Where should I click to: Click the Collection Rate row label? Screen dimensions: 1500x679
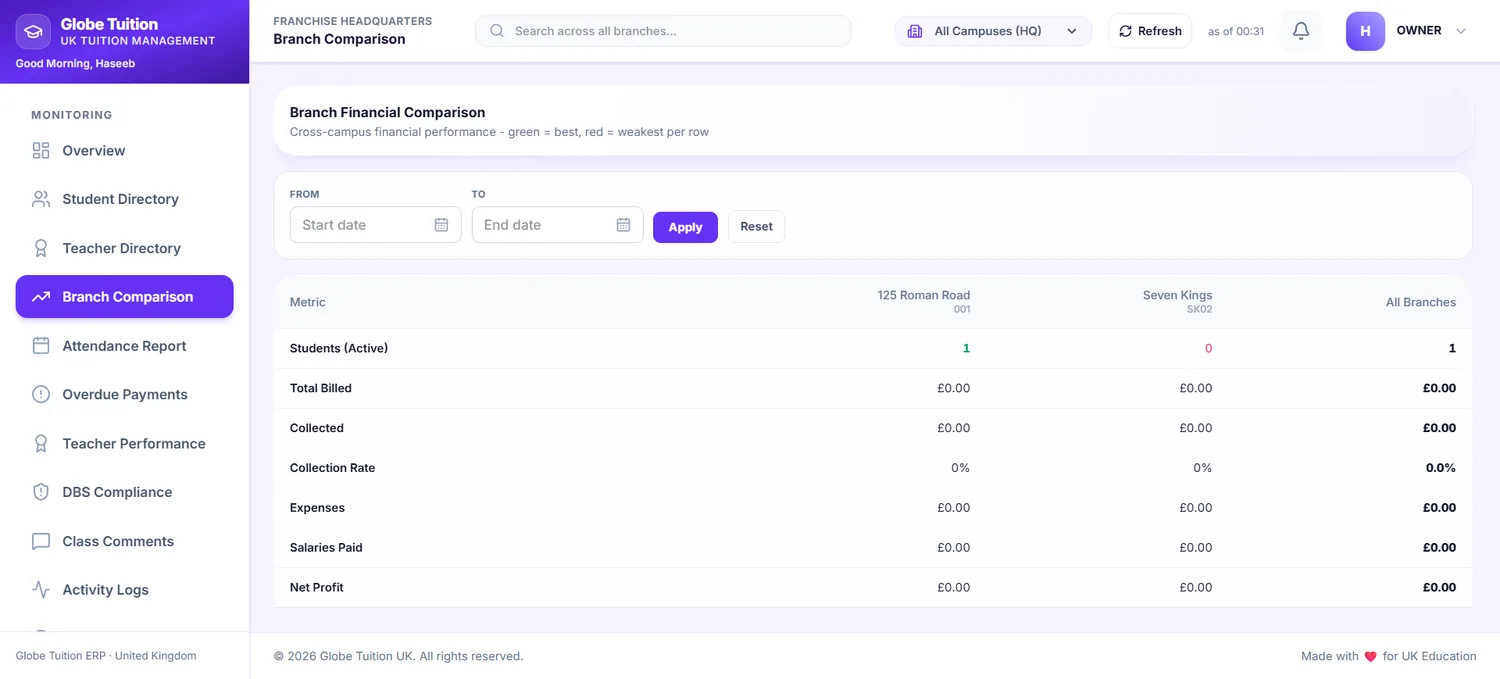(332, 468)
